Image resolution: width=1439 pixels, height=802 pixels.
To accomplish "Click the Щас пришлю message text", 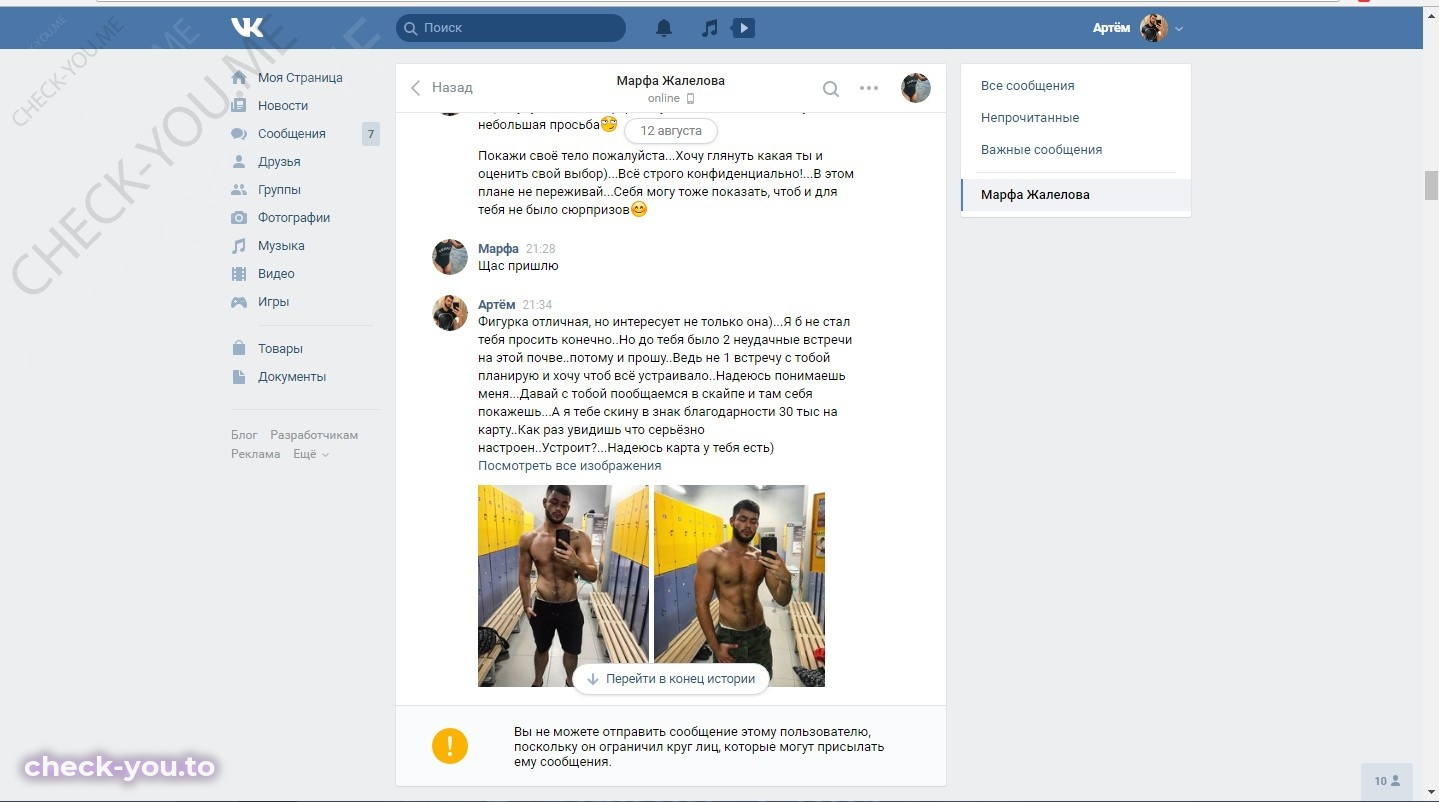I will (x=518, y=266).
